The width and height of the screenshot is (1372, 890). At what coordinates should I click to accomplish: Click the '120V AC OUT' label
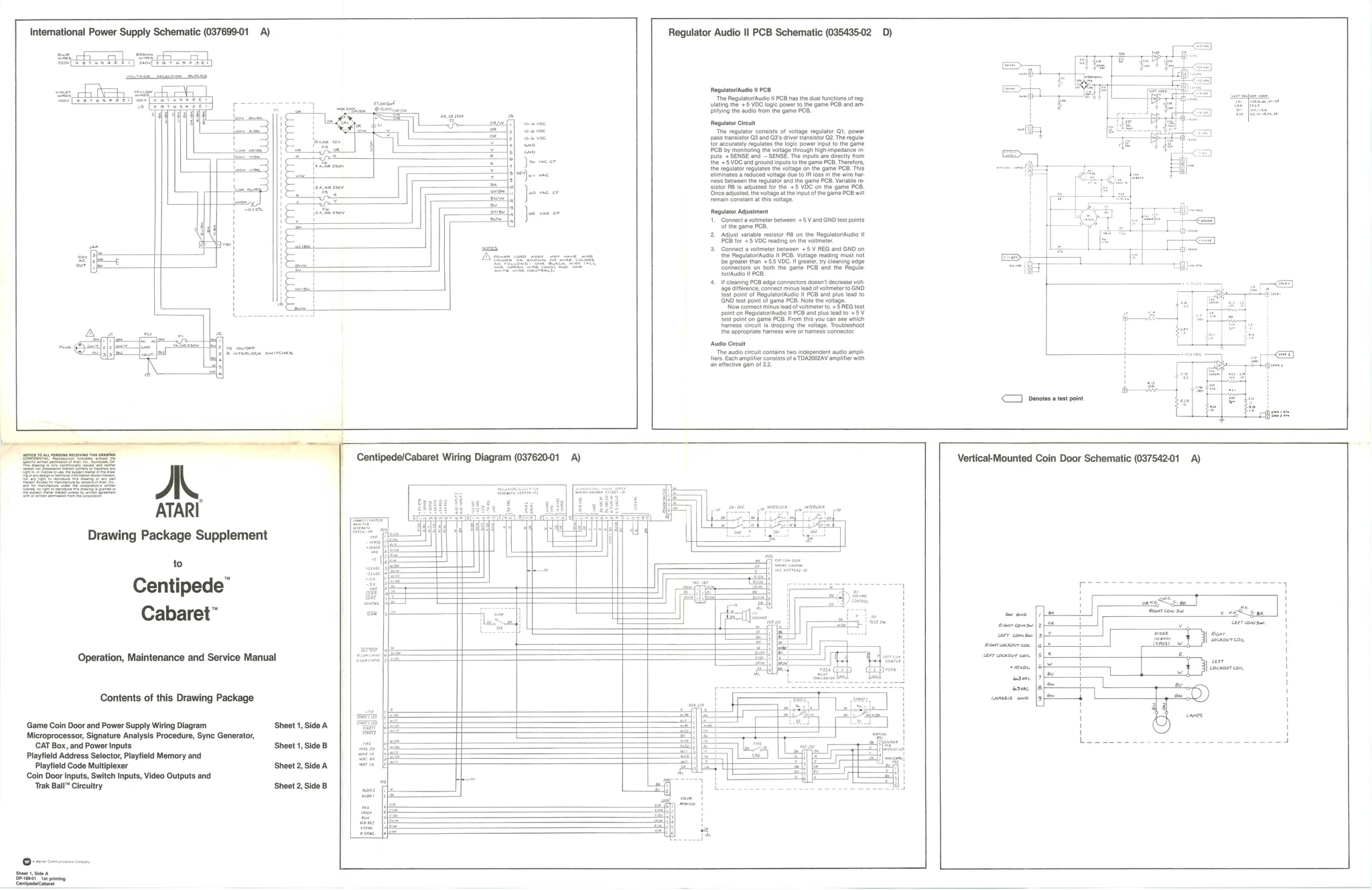coord(82,261)
